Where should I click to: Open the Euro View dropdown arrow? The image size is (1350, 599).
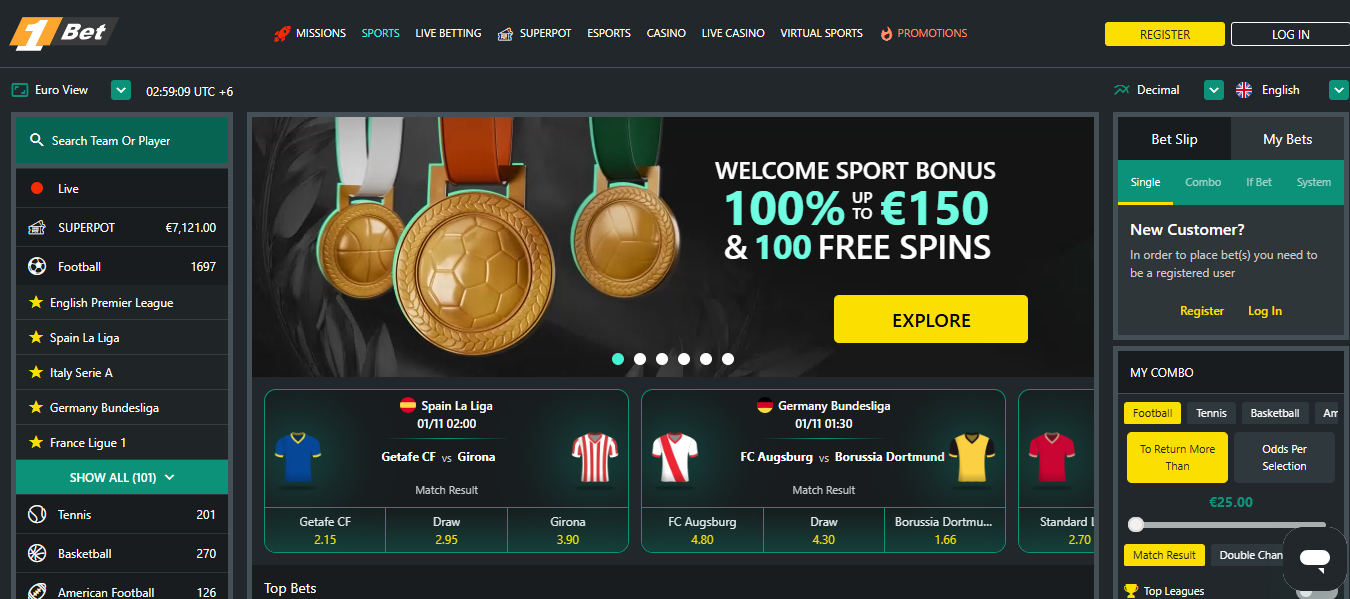tap(121, 90)
